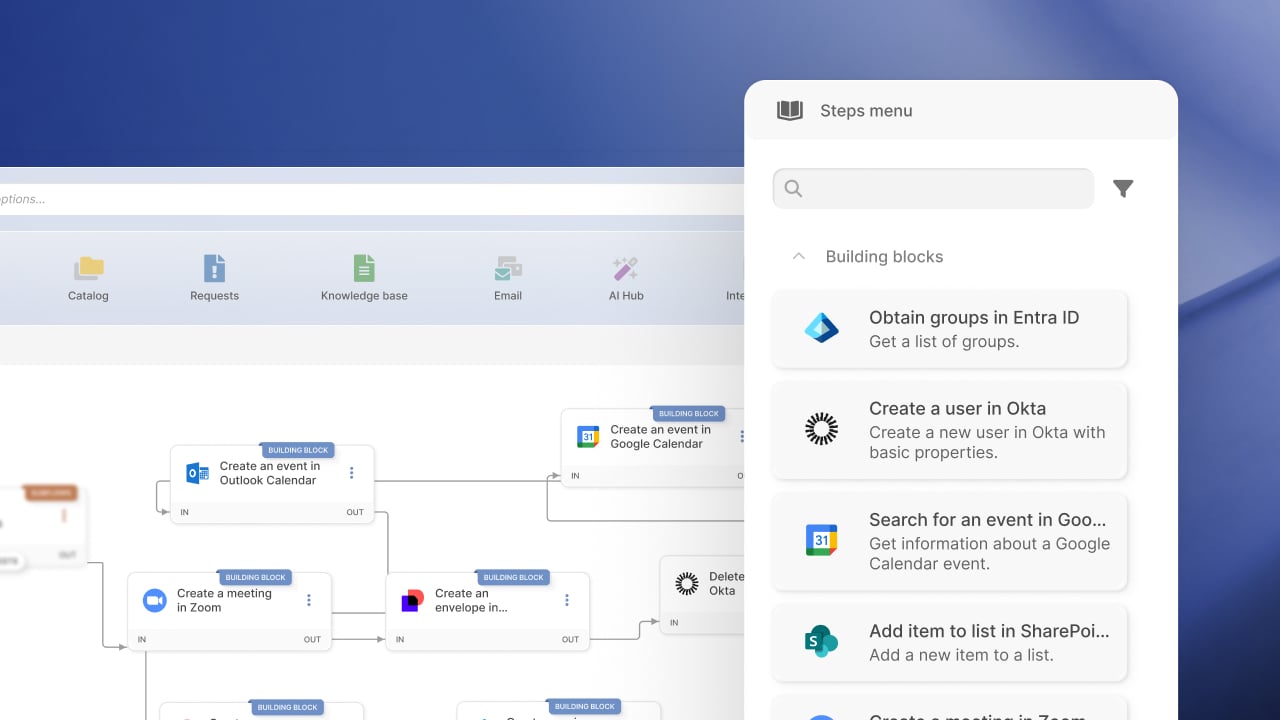Open the Knowledge base document icon
The height and width of the screenshot is (720, 1280).
[364, 268]
